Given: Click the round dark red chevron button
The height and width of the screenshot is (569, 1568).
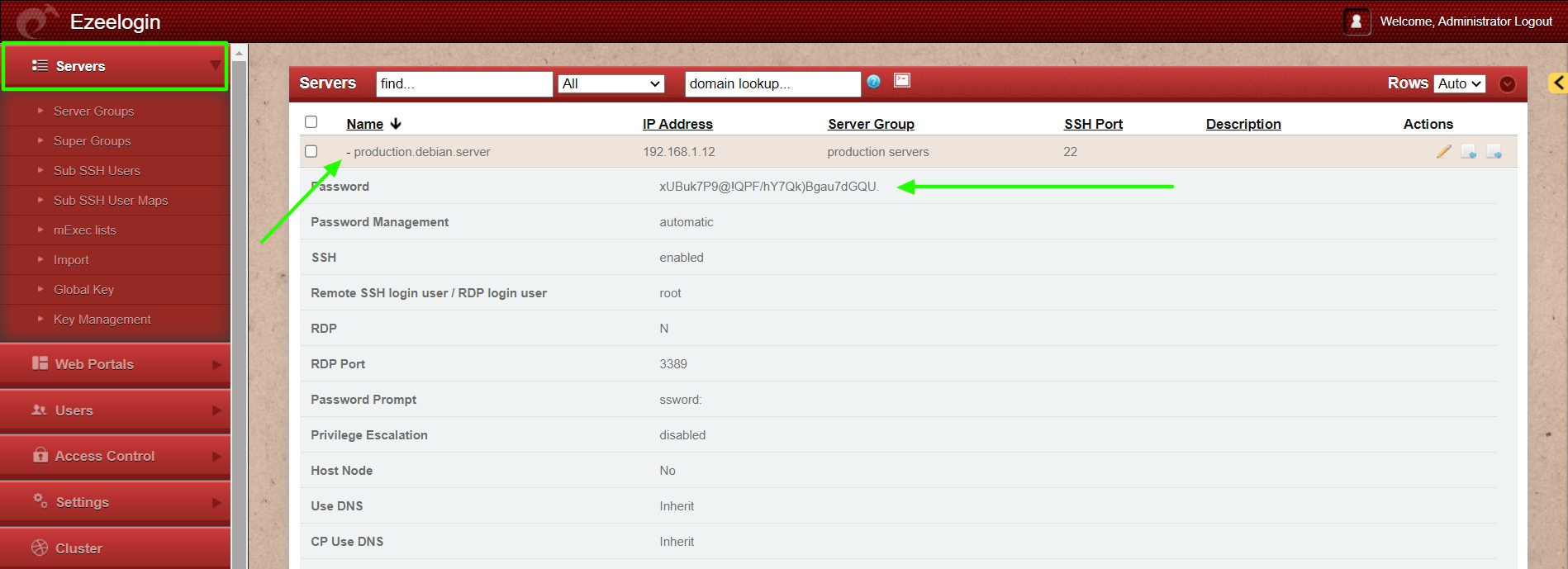Looking at the screenshot, I should [1507, 84].
